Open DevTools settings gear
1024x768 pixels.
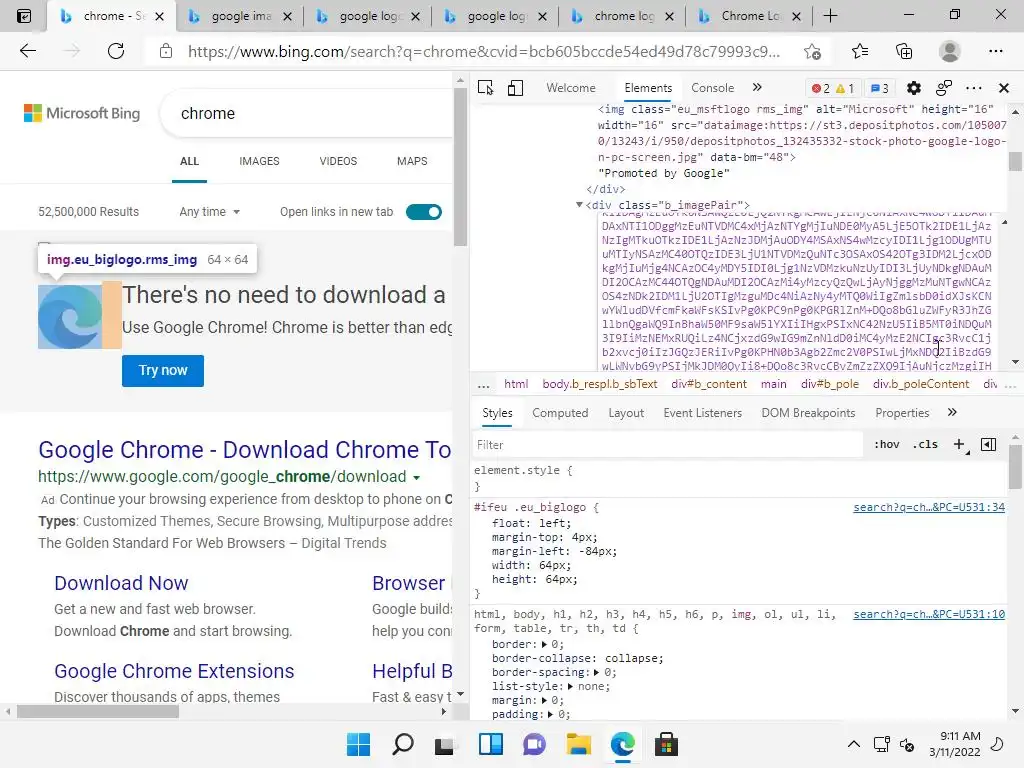(914, 88)
